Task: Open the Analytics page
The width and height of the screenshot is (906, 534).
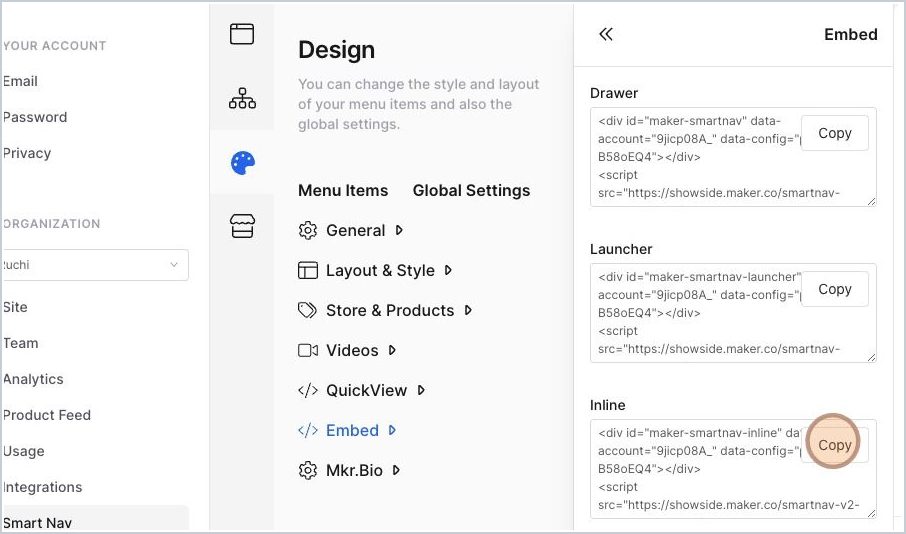Action: [x=33, y=379]
